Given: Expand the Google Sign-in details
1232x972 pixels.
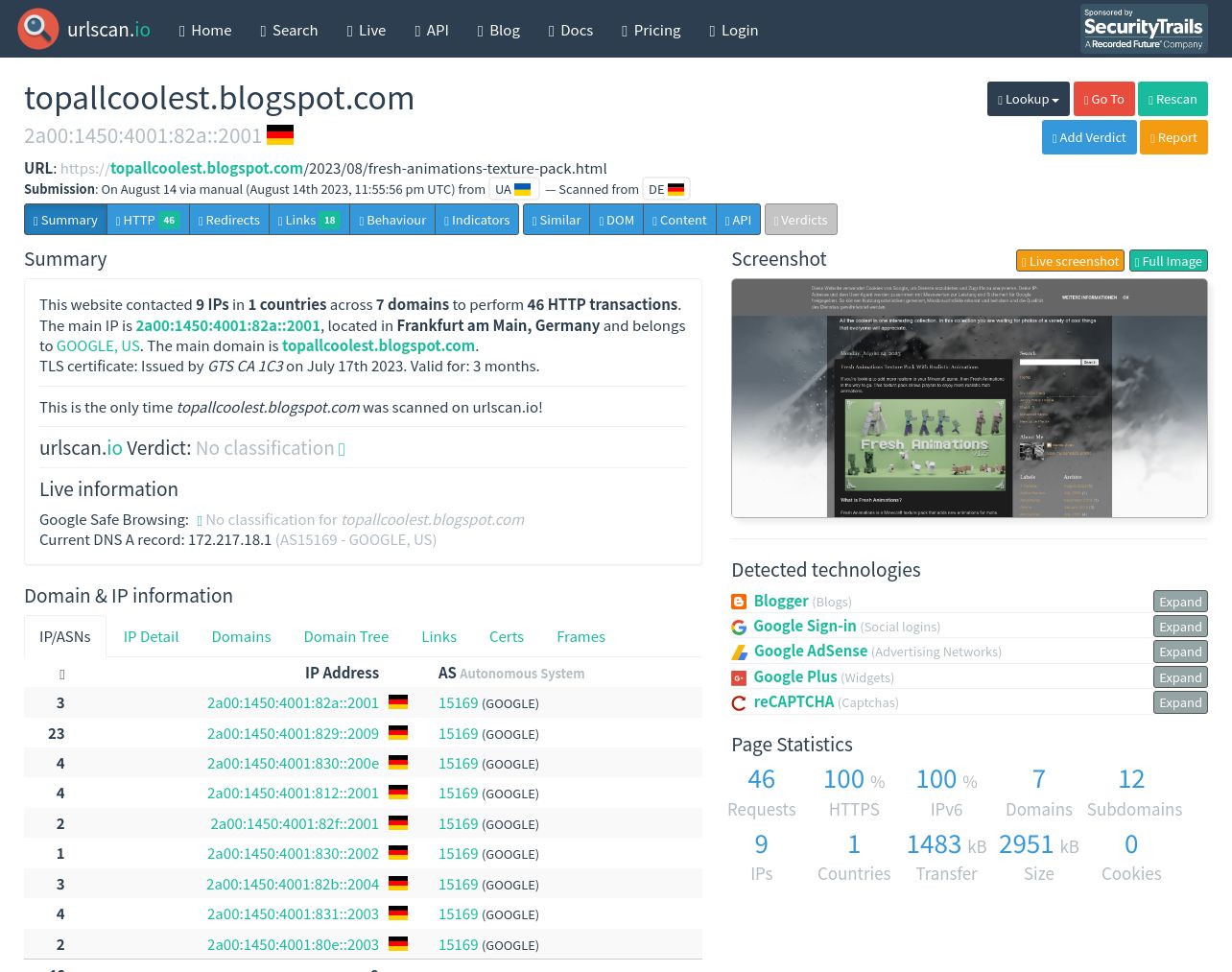Looking at the screenshot, I should pos(1180,627).
